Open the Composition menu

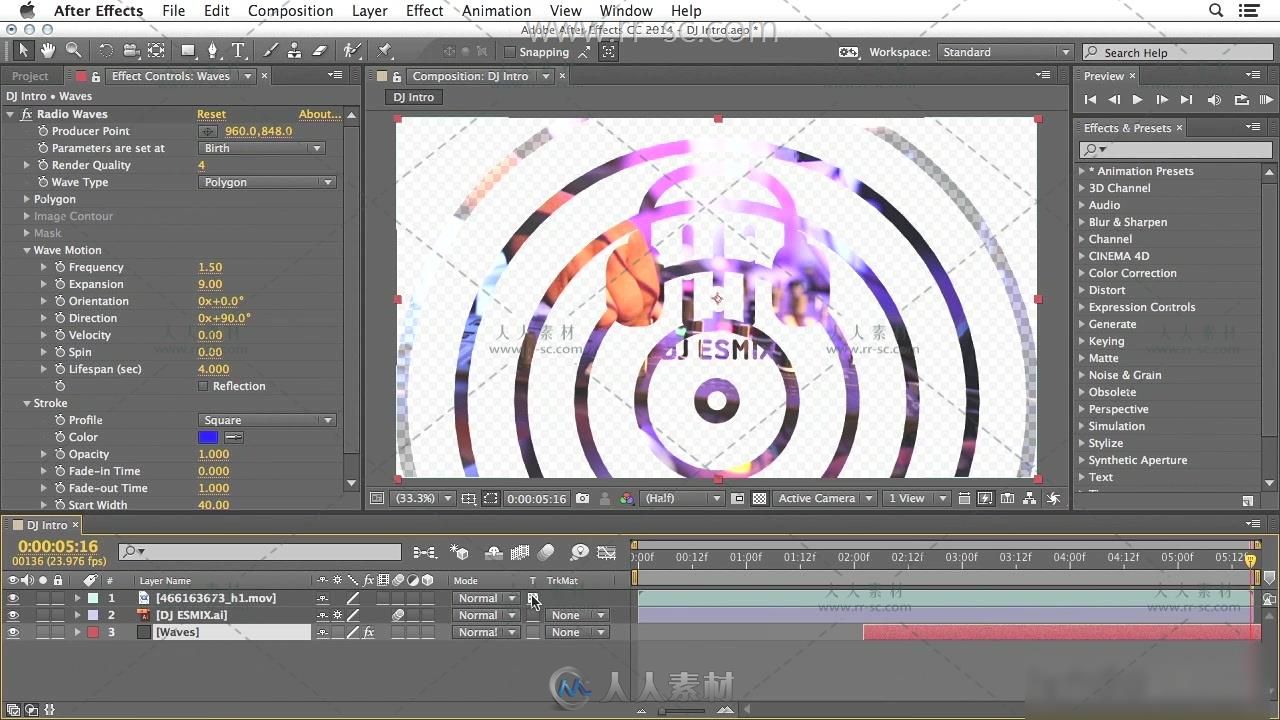[x=290, y=10]
